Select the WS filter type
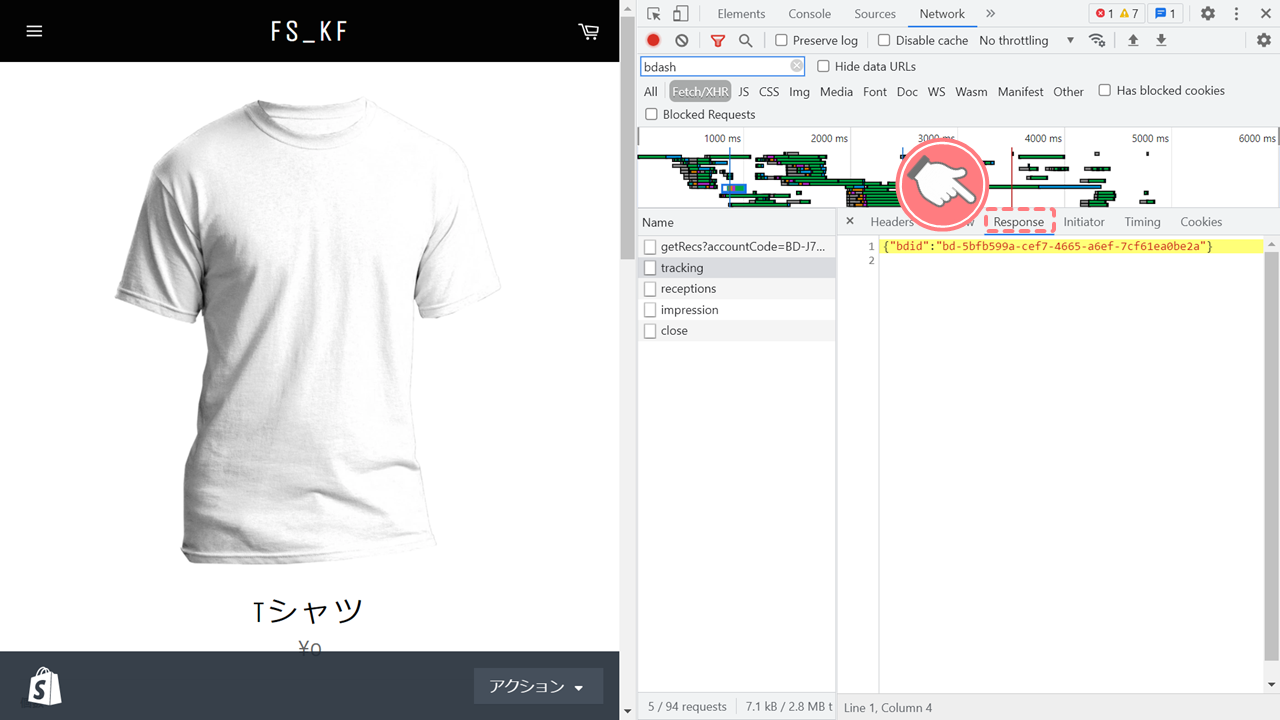 pyautogui.click(x=936, y=91)
